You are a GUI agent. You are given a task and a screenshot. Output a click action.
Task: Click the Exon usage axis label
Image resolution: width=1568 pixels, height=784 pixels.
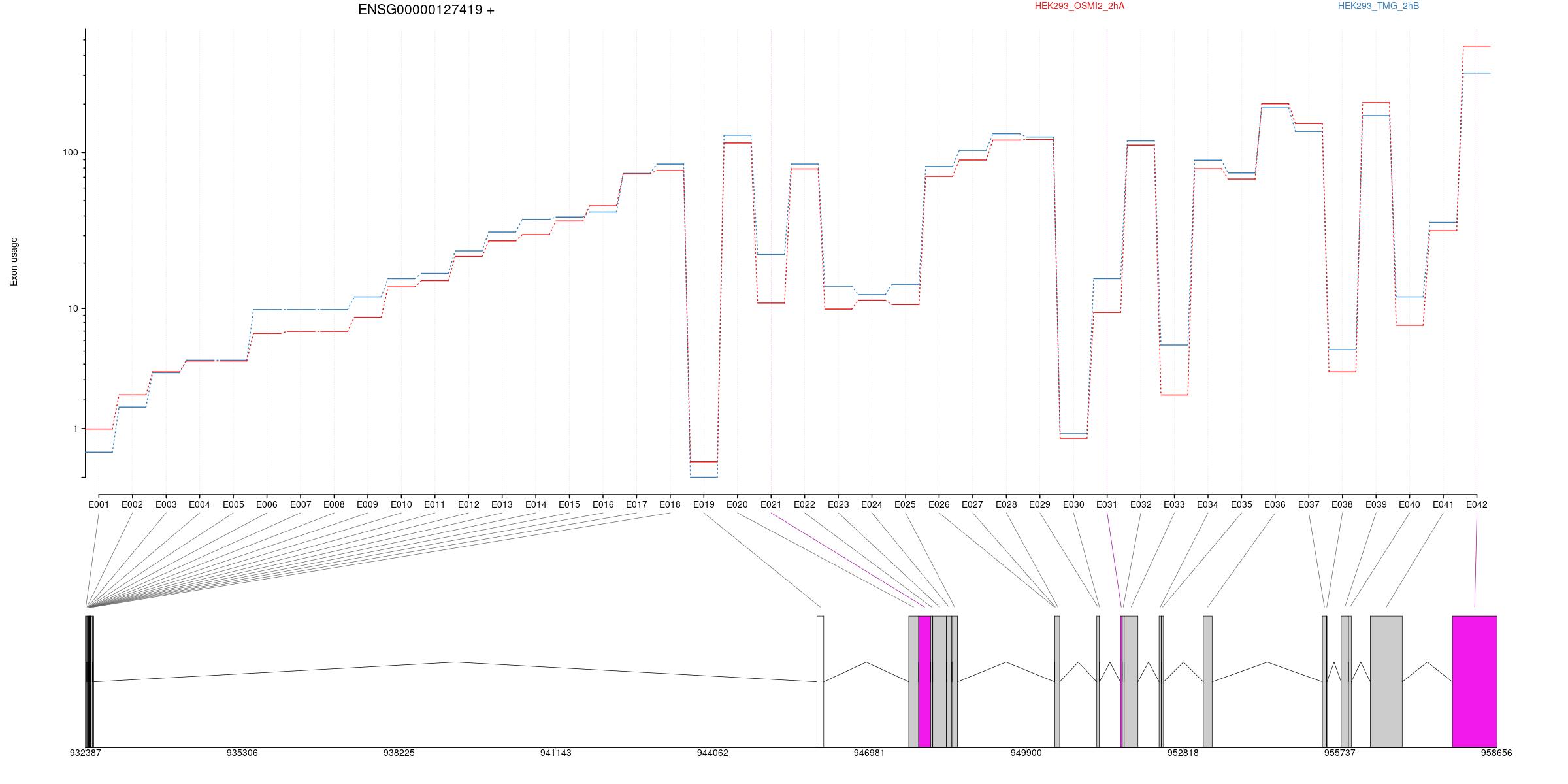click(x=14, y=261)
